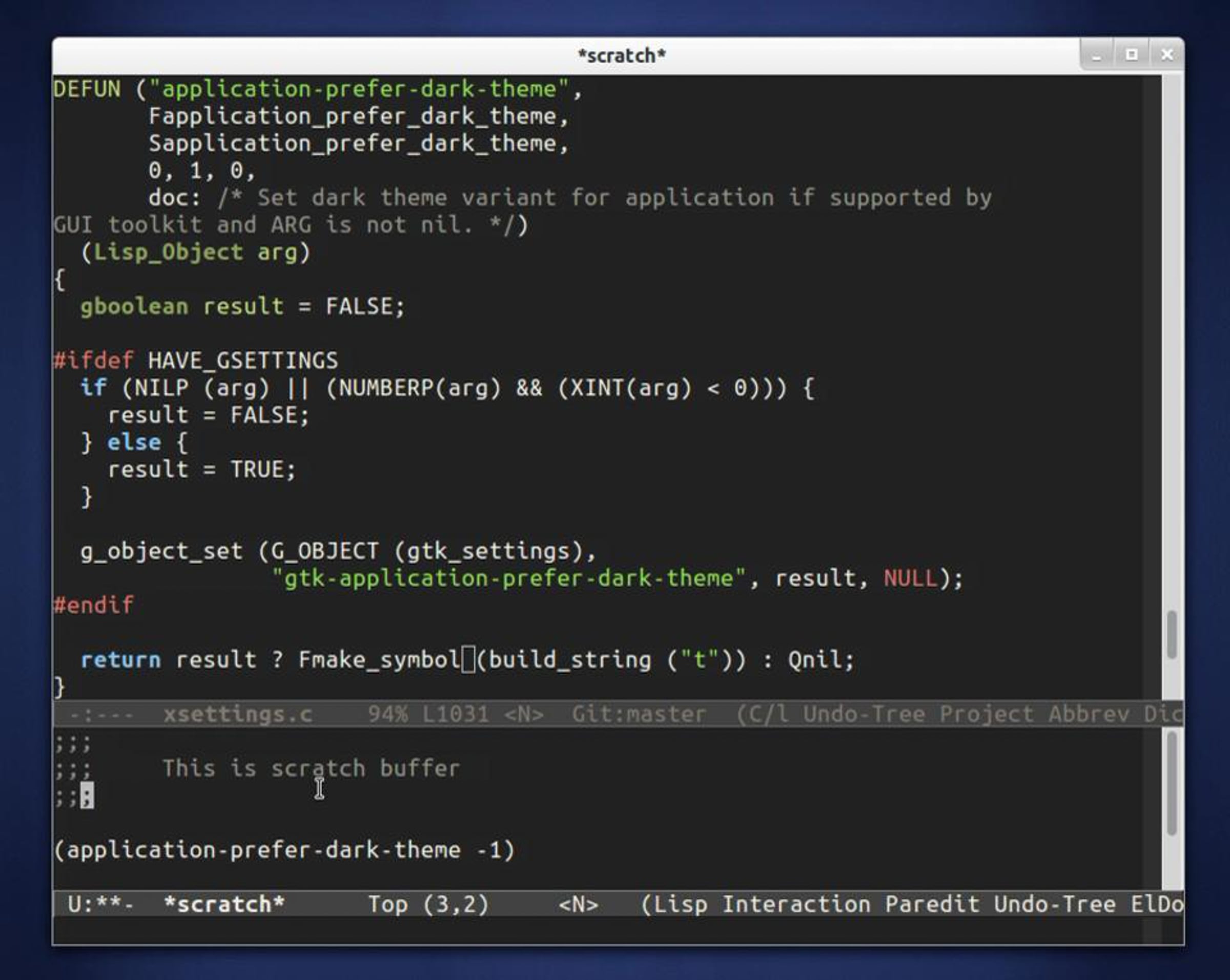This screenshot has height=980, width=1230.
Task: Click the red "NULL" constant
Action: pyautogui.click(x=911, y=578)
